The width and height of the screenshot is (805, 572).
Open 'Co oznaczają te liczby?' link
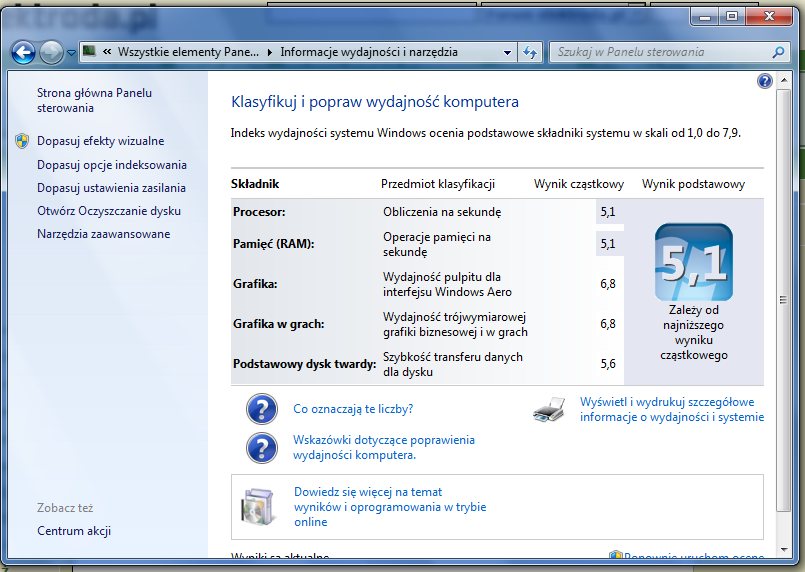[x=353, y=409]
